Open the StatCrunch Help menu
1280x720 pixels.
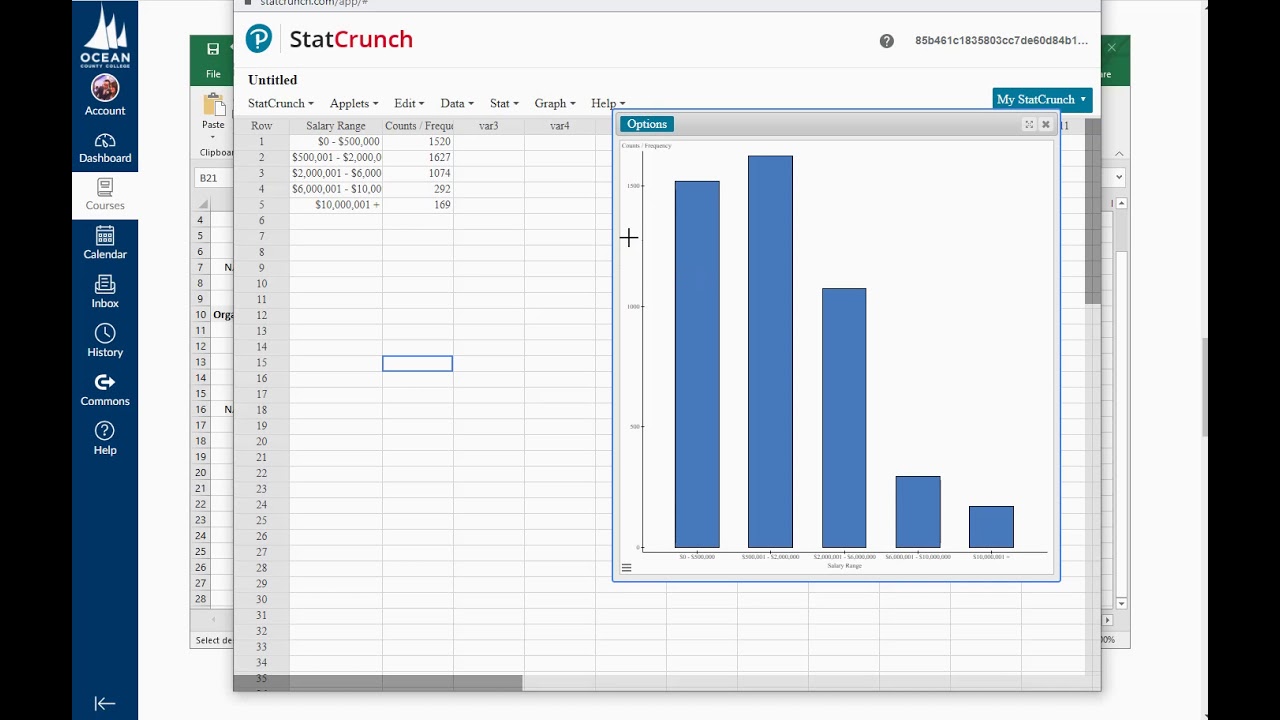(607, 103)
